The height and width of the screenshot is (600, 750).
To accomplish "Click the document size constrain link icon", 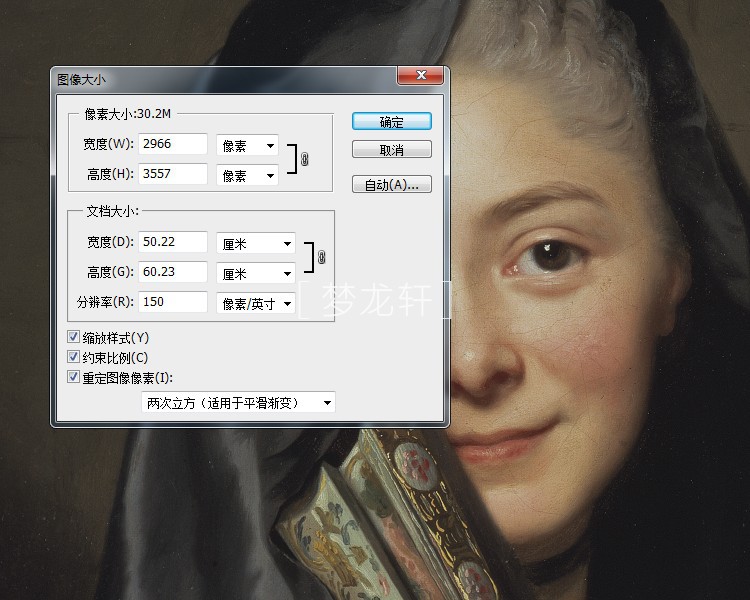I will coord(321,257).
